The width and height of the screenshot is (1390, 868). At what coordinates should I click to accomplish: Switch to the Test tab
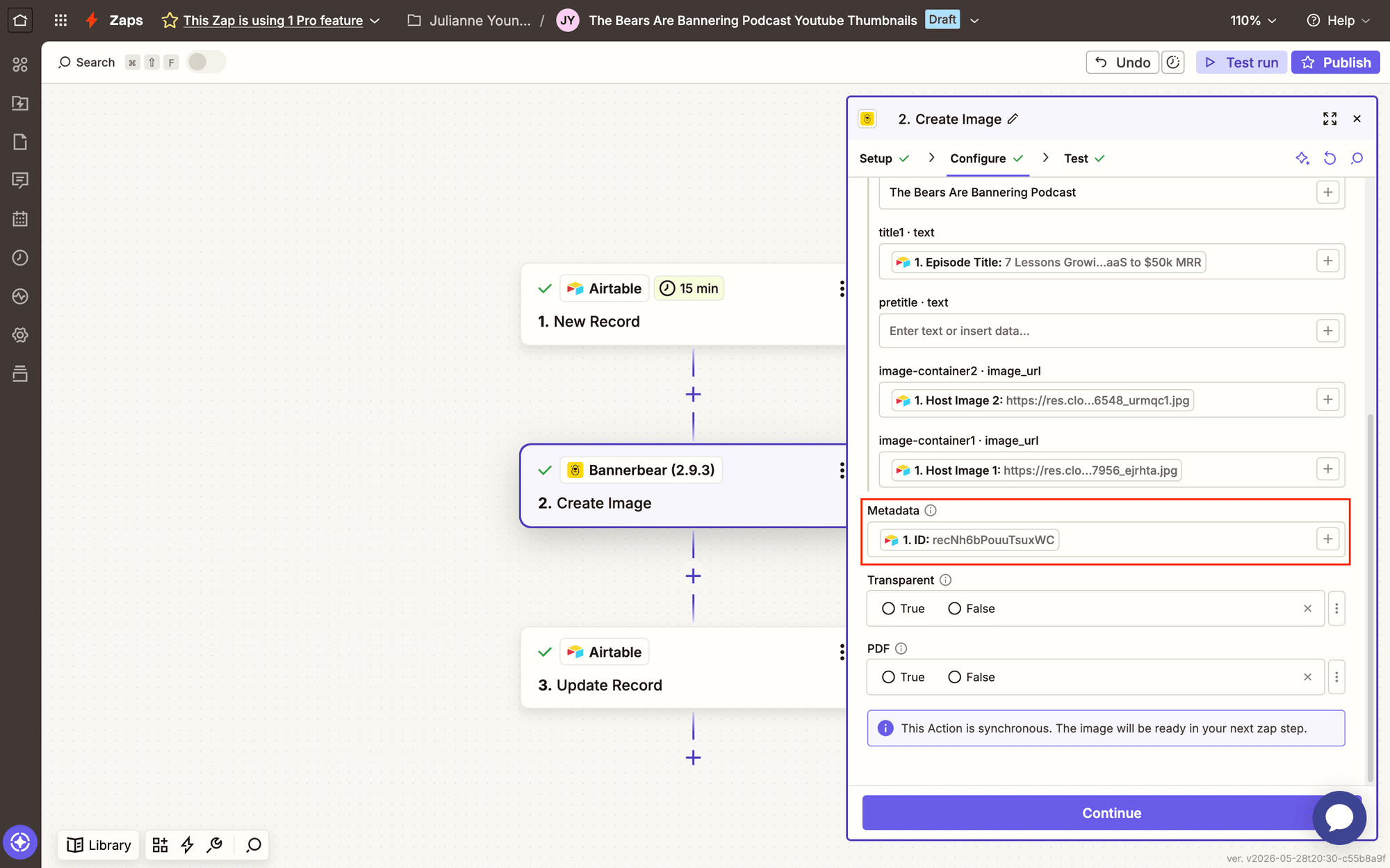[1084, 158]
